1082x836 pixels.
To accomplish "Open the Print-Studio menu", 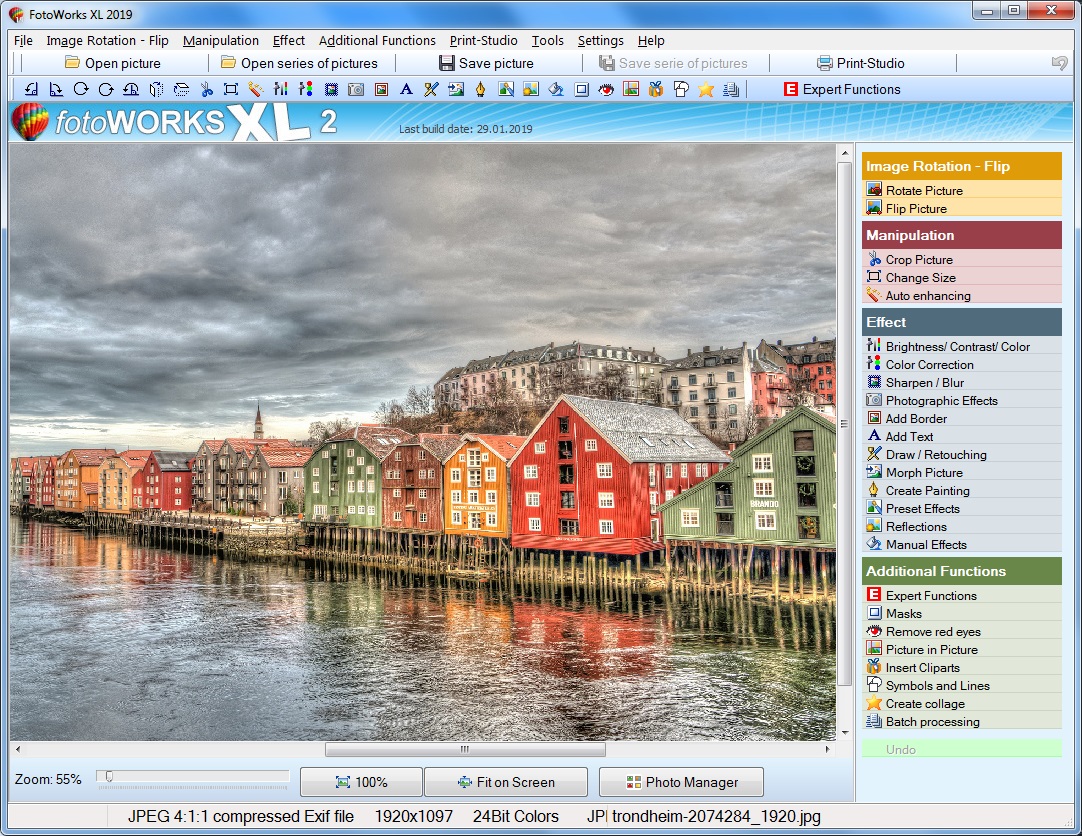I will (483, 41).
